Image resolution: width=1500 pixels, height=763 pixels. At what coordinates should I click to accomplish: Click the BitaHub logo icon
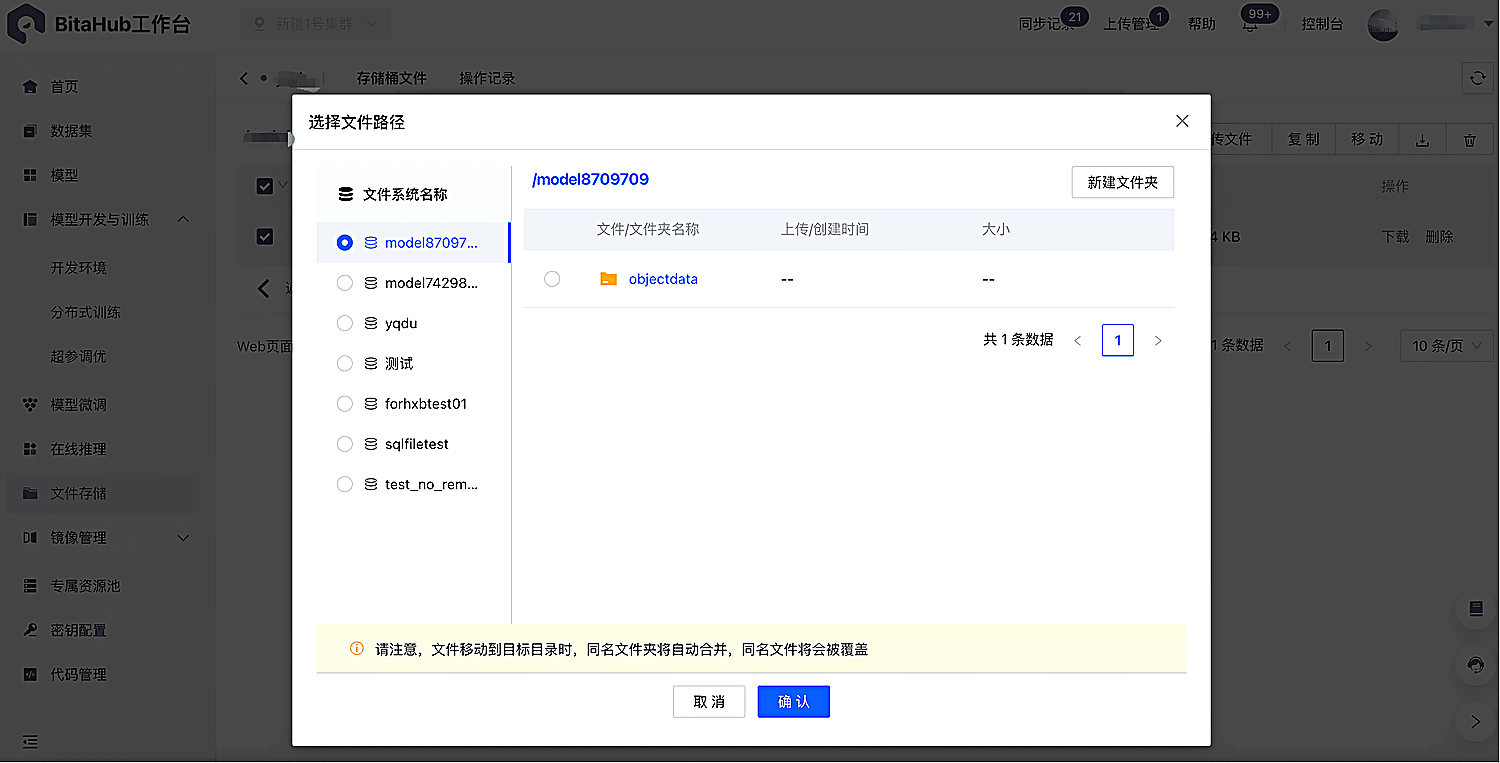(x=25, y=24)
